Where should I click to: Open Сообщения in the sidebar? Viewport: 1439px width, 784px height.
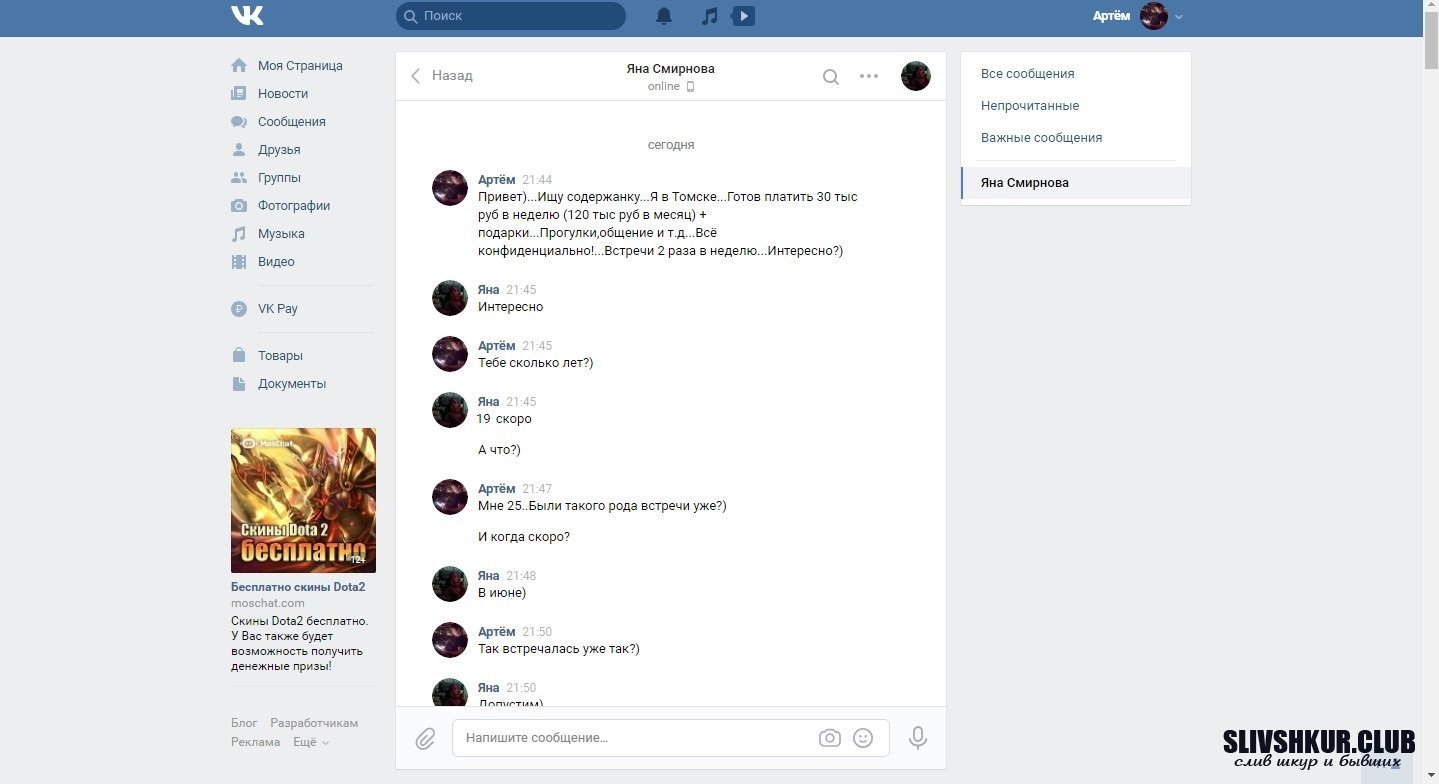pyautogui.click(x=292, y=122)
